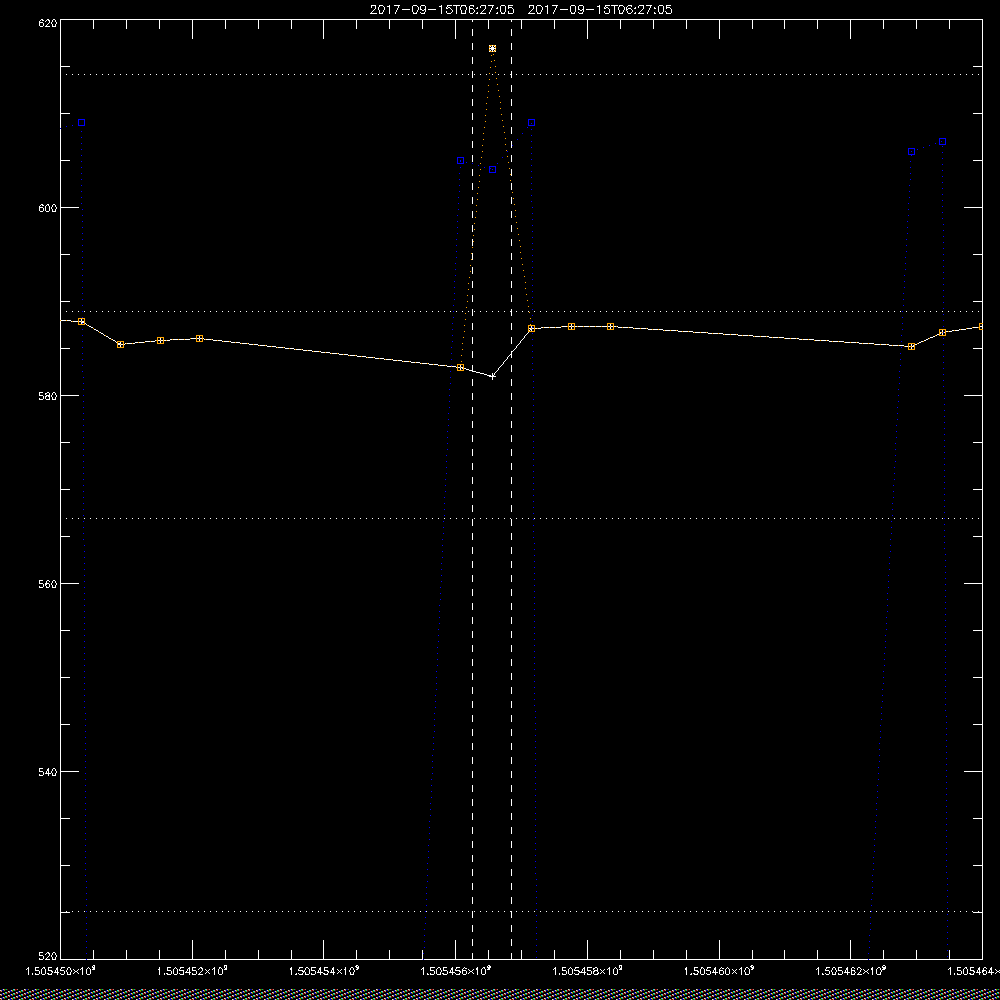Pick the leftmost orange square near 588
1000x1000 pixels.
pyautogui.click(x=82, y=321)
